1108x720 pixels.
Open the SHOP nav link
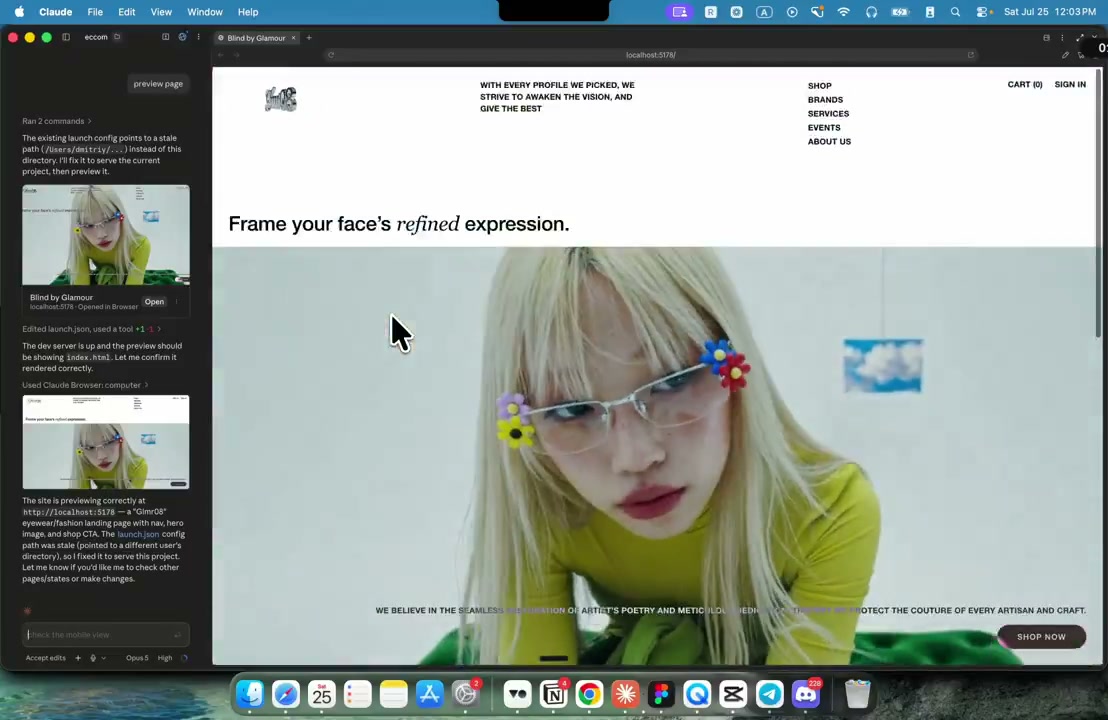tap(820, 85)
